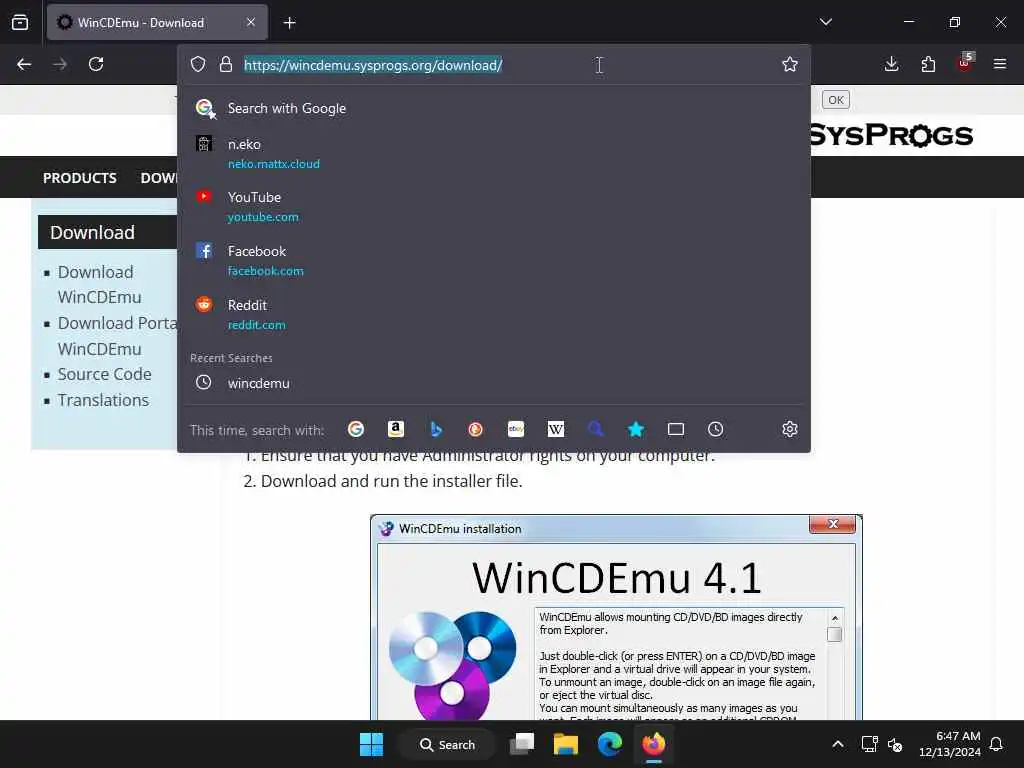
Task: Open n.eko neko.mattx.cloud suggestion
Action: click(x=494, y=153)
